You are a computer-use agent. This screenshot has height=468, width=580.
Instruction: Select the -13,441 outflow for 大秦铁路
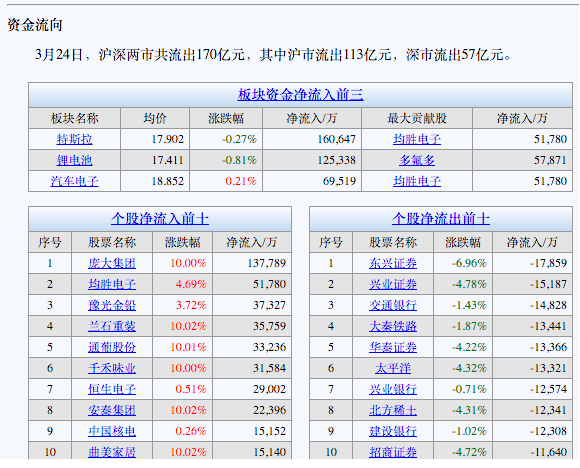[548, 326]
